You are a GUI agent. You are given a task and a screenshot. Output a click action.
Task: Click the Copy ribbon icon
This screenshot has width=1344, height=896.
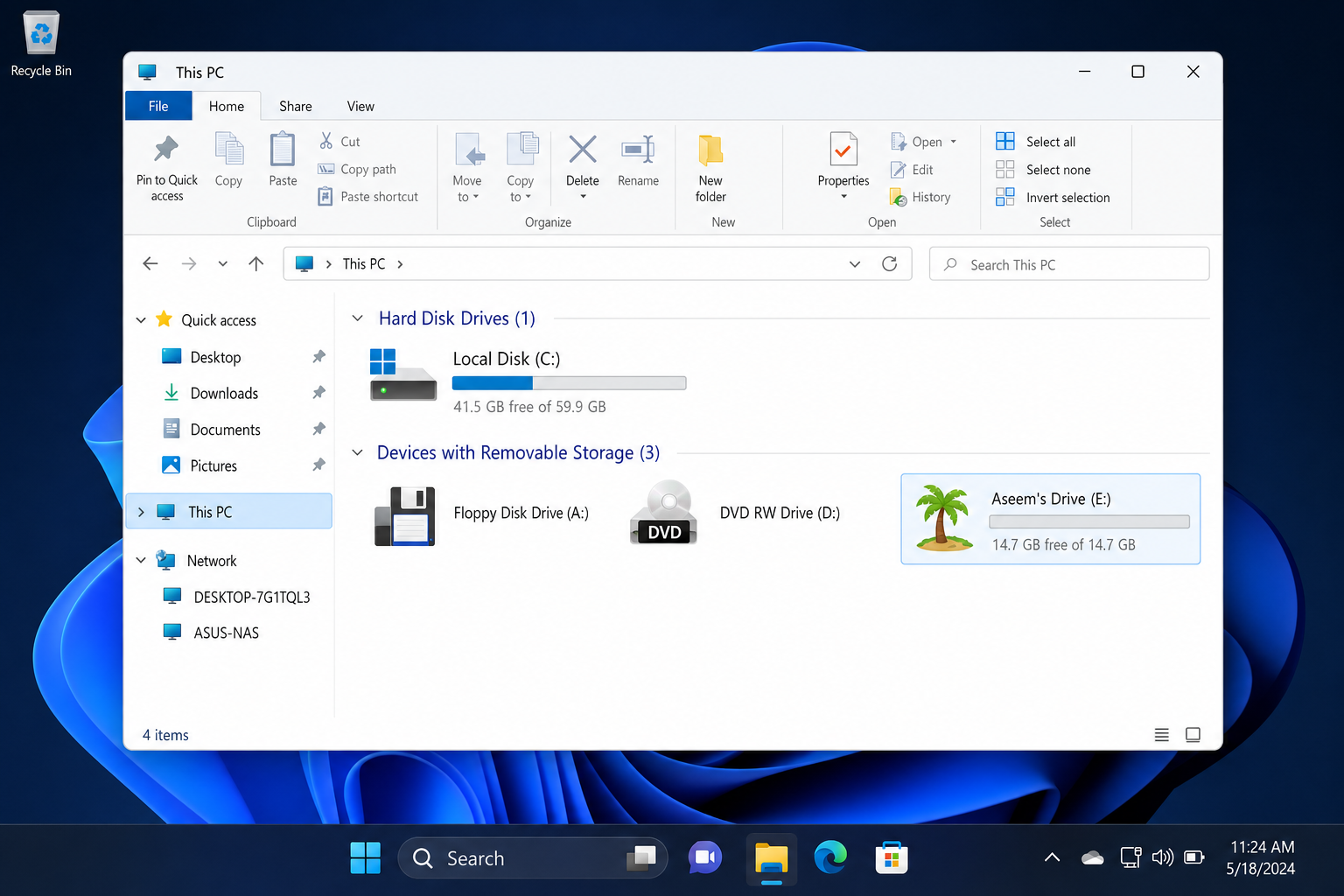[x=228, y=149]
